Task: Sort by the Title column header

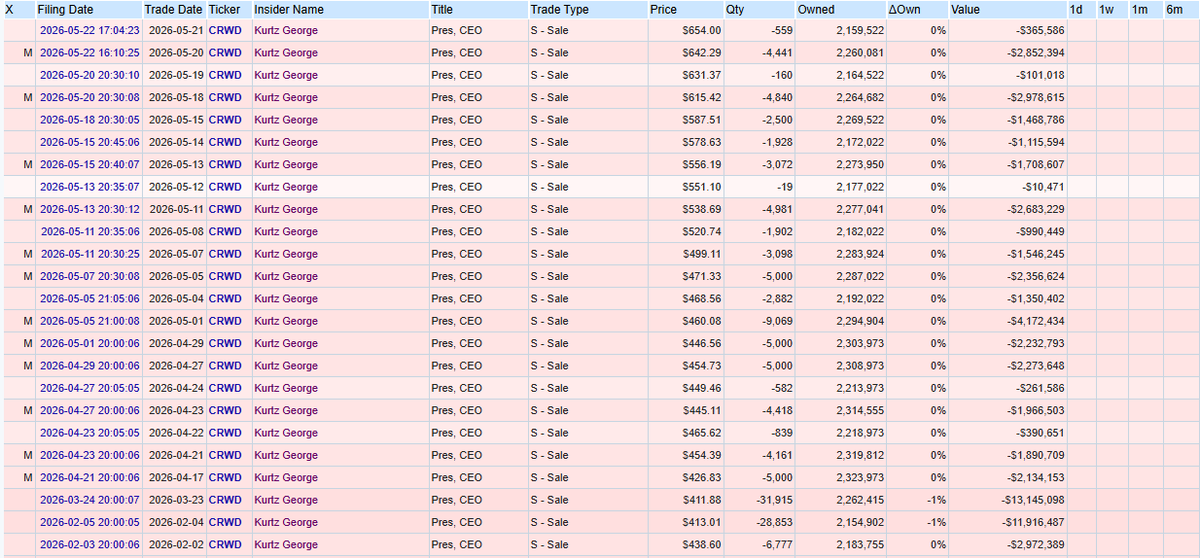Action: pyautogui.click(x=442, y=9)
